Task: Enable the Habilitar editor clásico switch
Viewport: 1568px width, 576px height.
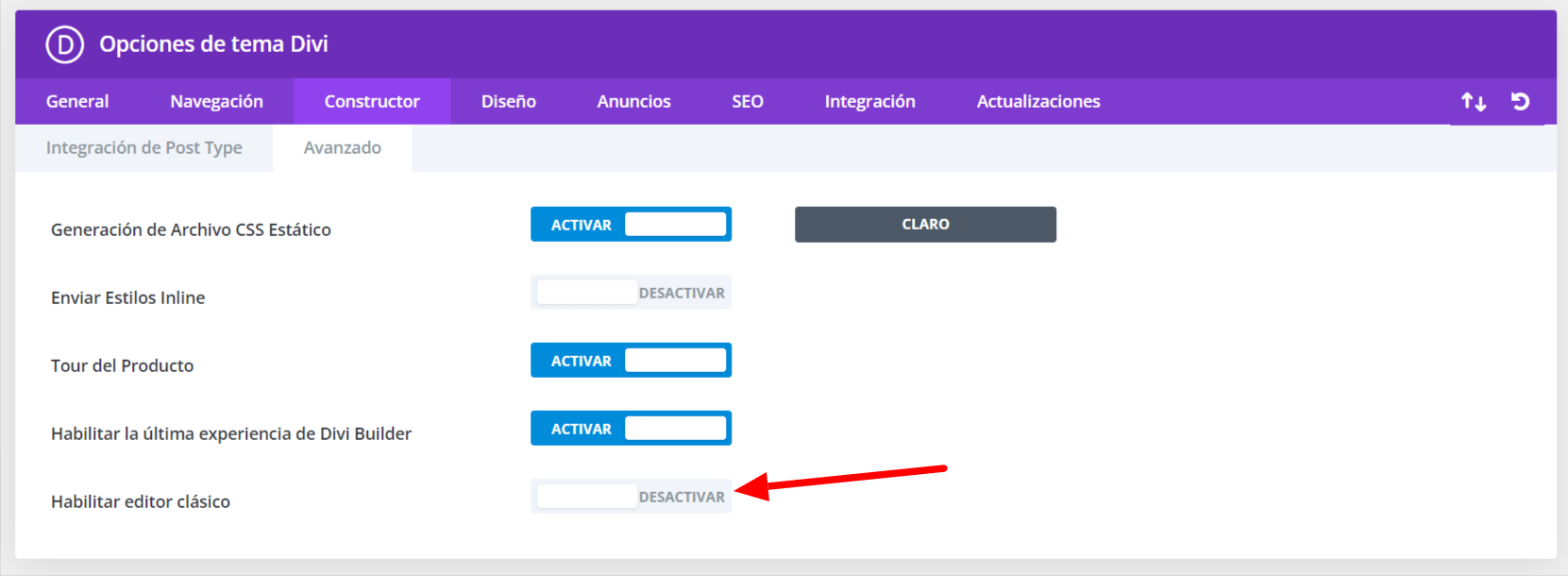Action: pos(631,497)
